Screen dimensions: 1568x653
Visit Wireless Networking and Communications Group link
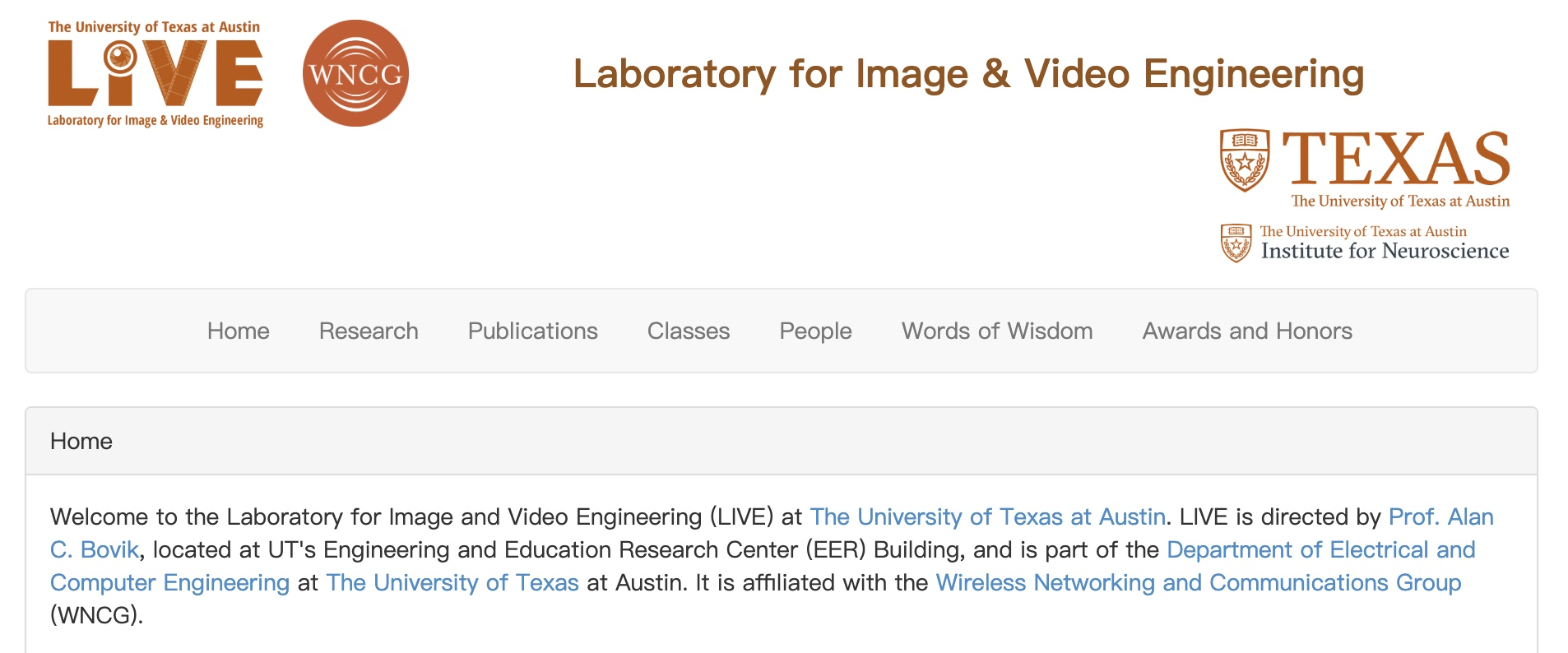[1198, 582]
